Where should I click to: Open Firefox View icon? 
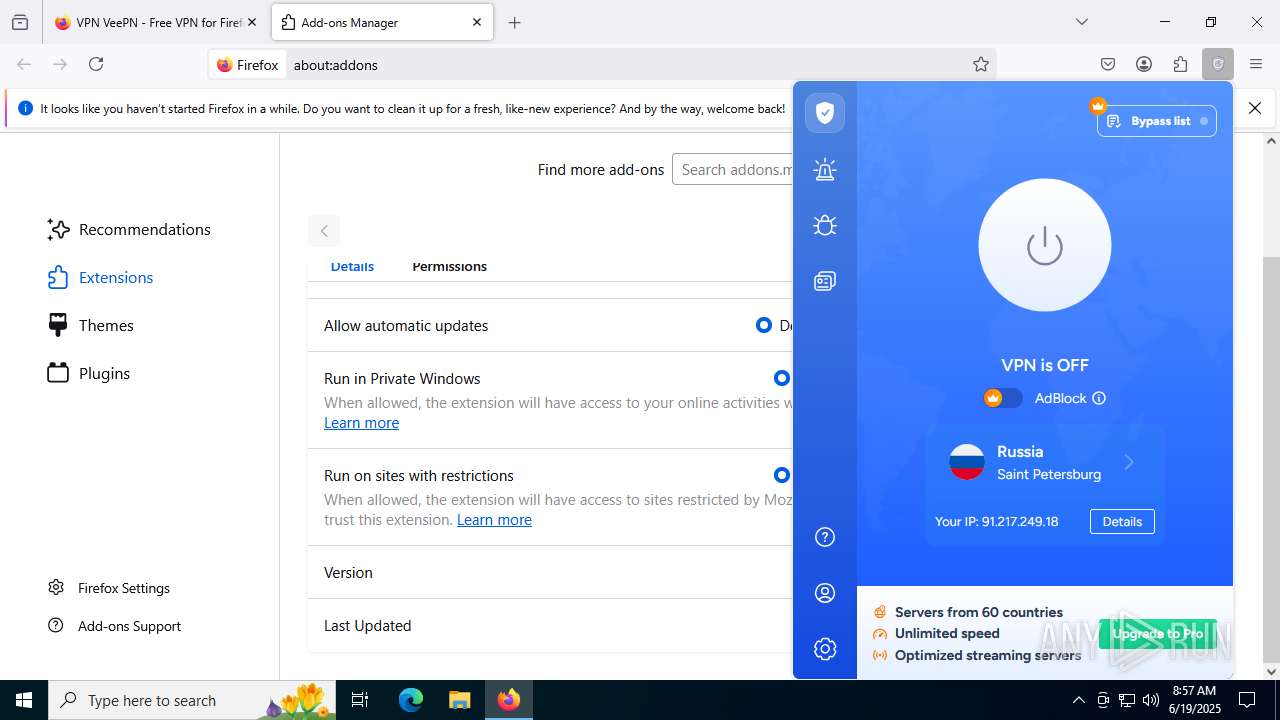[x=20, y=23]
